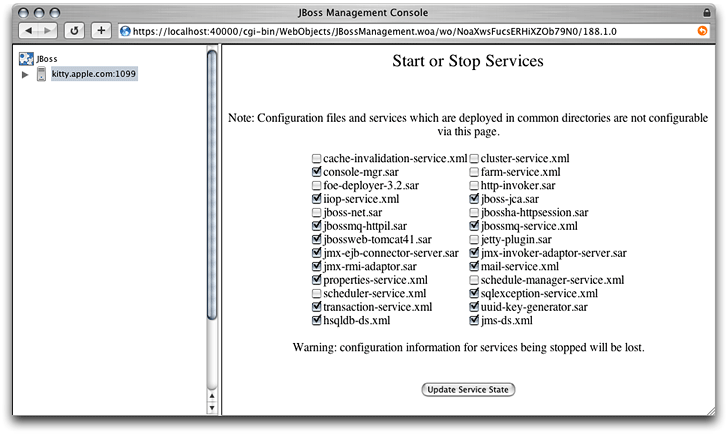Click Update Service State button
Viewport: 727px width, 435px height.
468,390
